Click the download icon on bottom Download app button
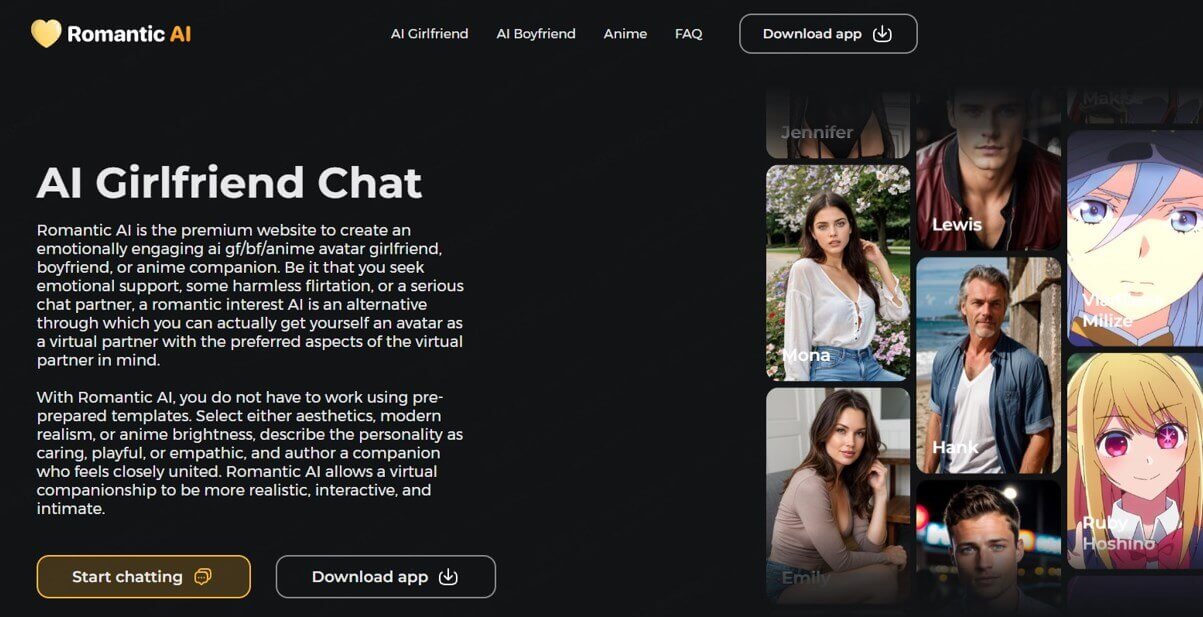 (449, 577)
